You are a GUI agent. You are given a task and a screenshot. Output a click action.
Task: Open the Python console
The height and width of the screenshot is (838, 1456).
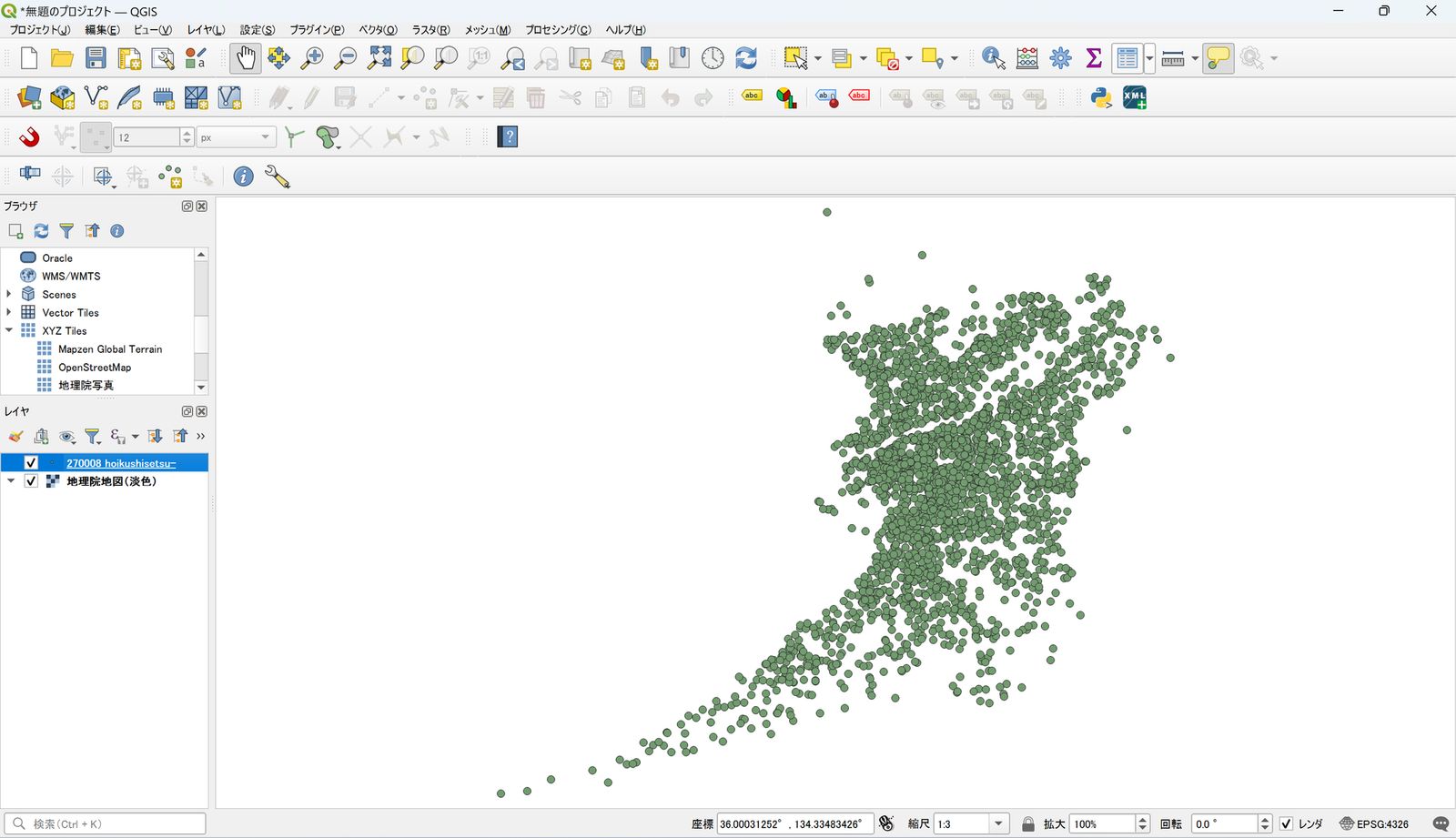(x=1101, y=97)
